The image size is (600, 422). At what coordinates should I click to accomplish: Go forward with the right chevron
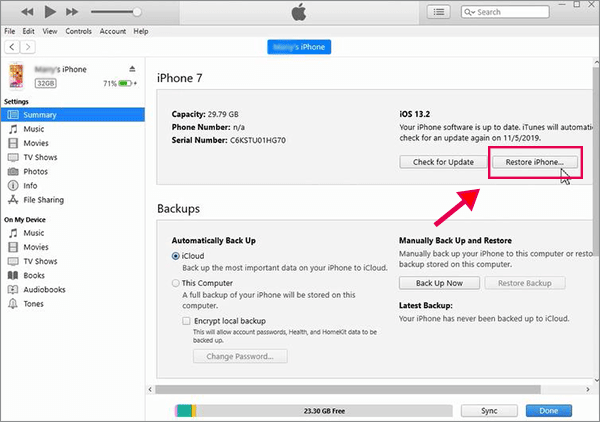[28, 47]
